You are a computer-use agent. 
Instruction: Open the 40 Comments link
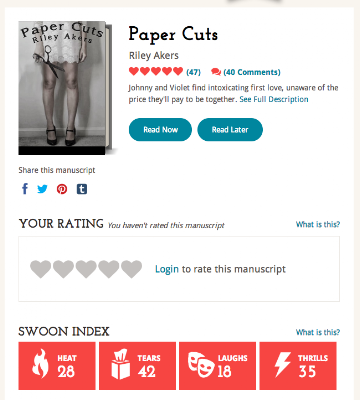tap(252, 72)
